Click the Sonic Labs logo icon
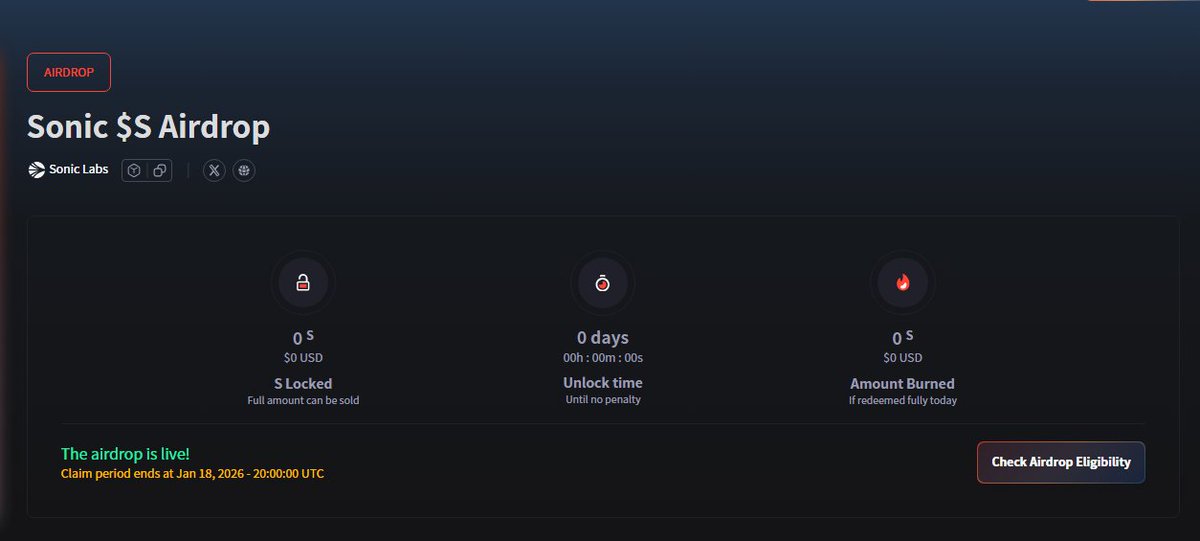This screenshot has height=541, width=1200. (x=36, y=170)
